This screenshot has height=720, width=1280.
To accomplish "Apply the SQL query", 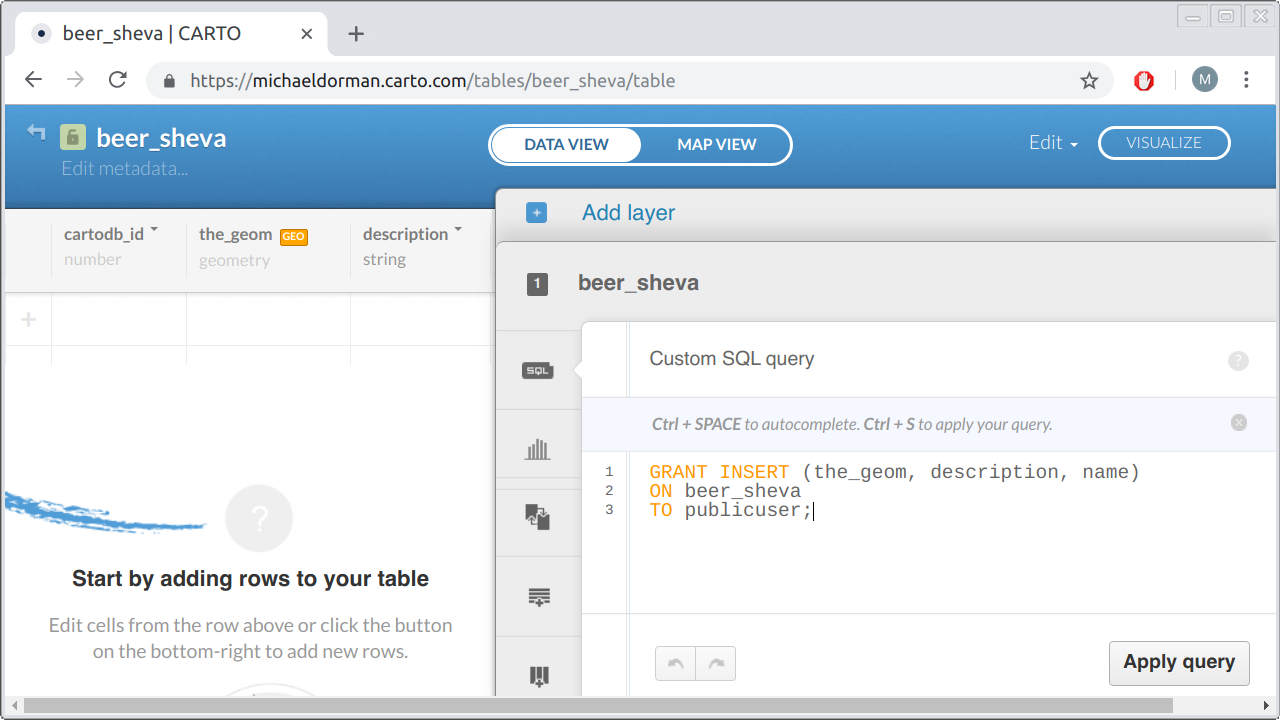I will [x=1179, y=663].
